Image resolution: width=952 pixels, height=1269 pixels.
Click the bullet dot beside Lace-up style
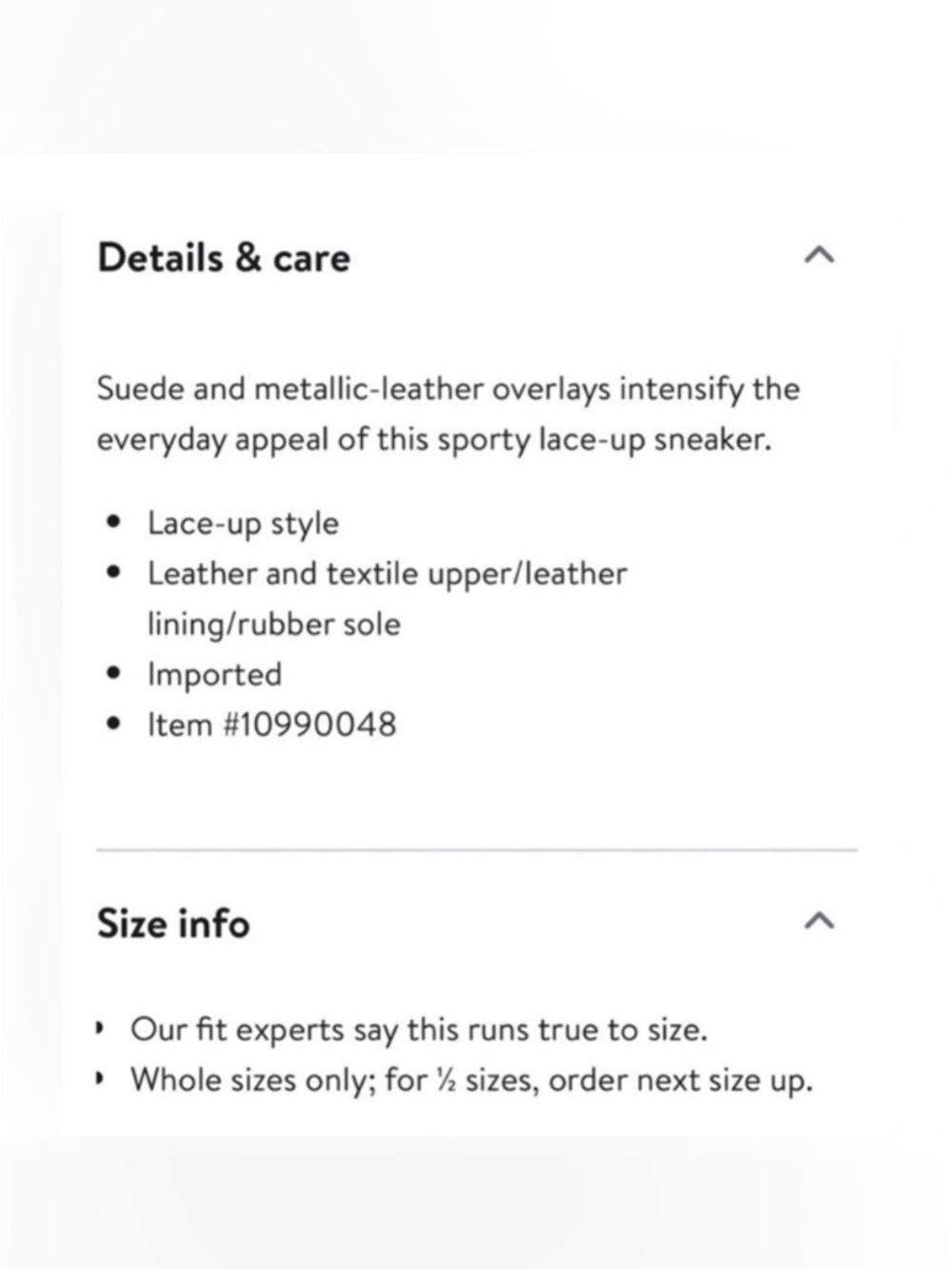[114, 523]
